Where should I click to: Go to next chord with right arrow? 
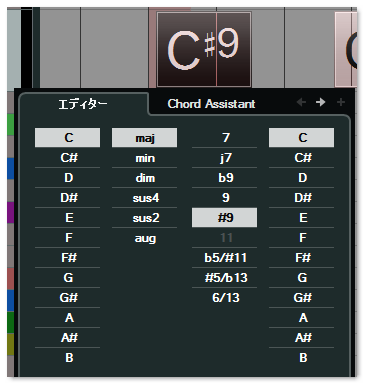point(321,102)
